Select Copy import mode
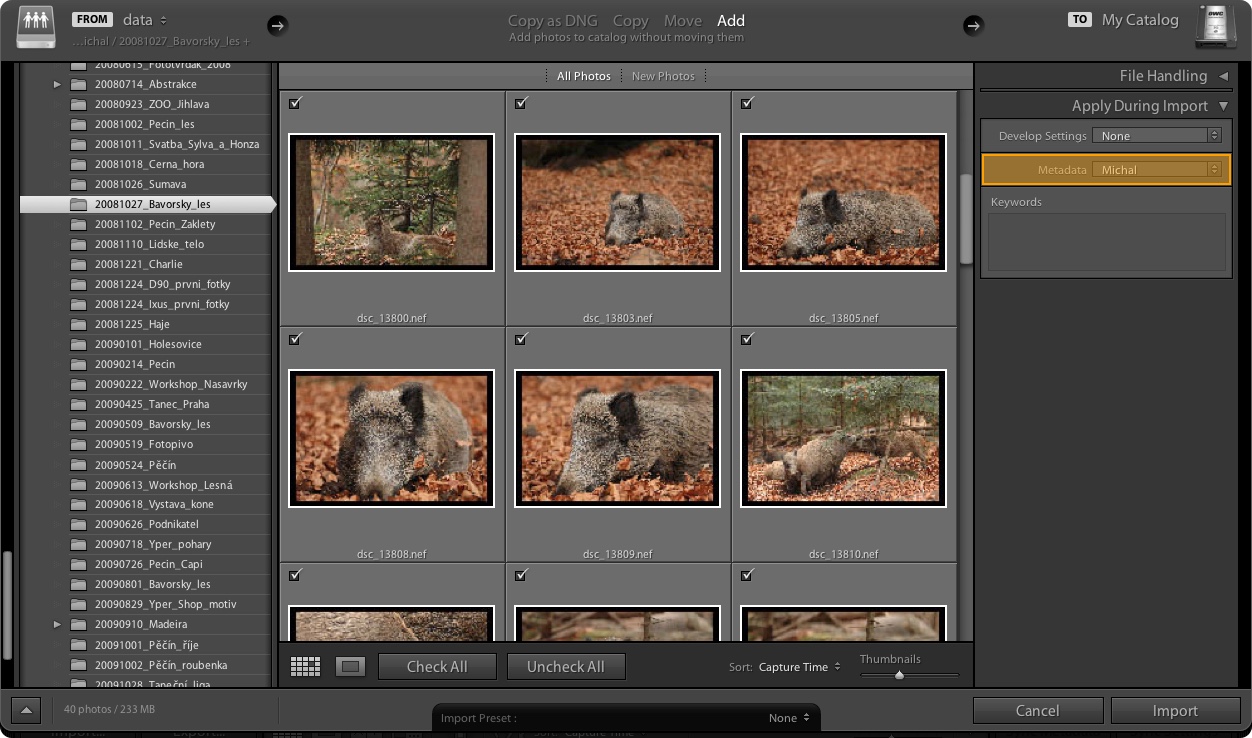Viewport: 1252px width, 738px height. pyautogui.click(x=630, y=20)
